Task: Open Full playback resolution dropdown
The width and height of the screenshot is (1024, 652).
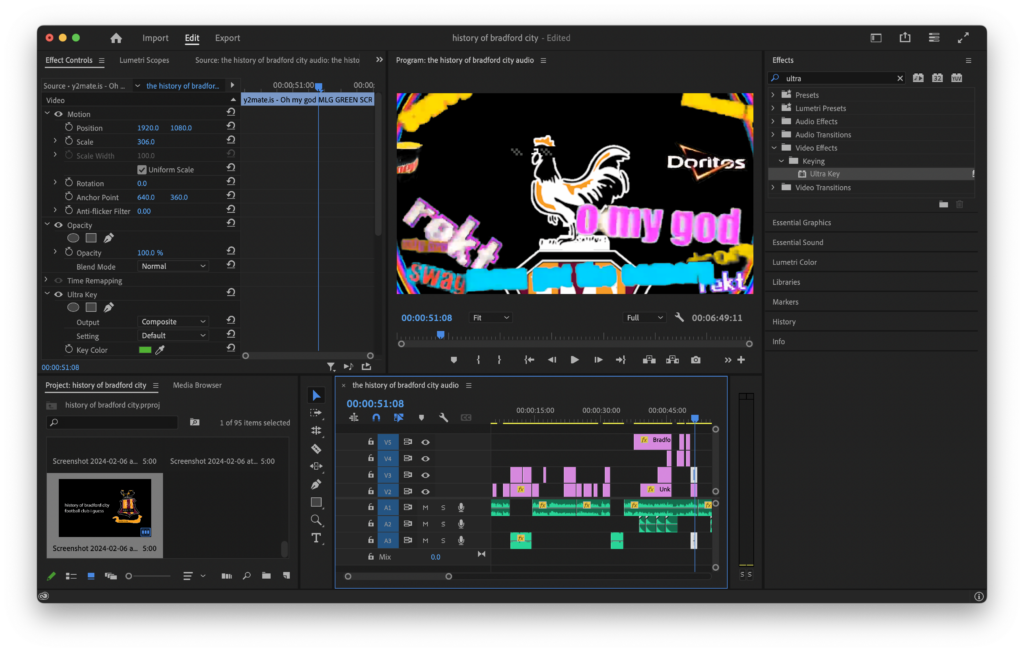Action: pos(644,318)
